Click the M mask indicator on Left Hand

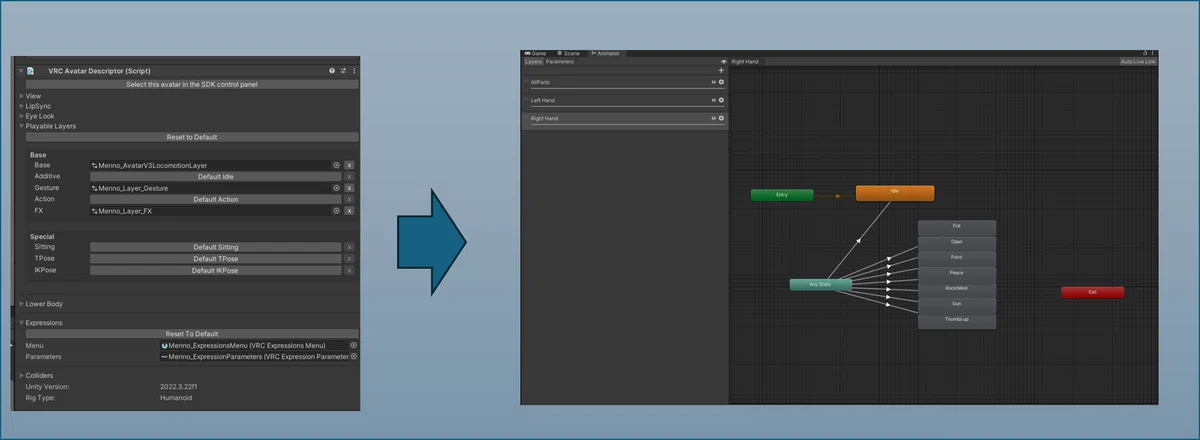point(714,100)
